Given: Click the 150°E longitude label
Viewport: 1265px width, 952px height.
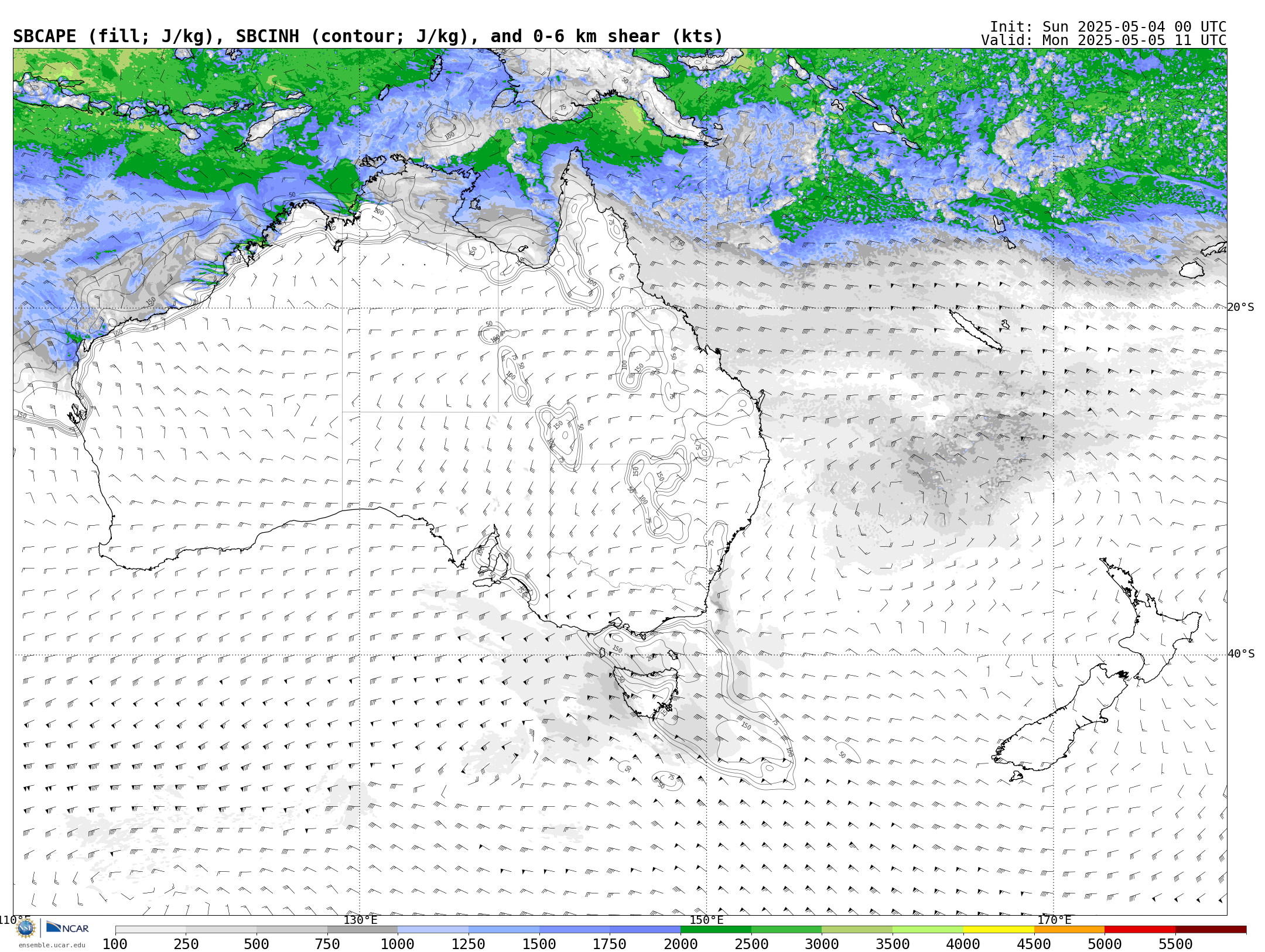Looking at the screenshot, I should (706, 920).
